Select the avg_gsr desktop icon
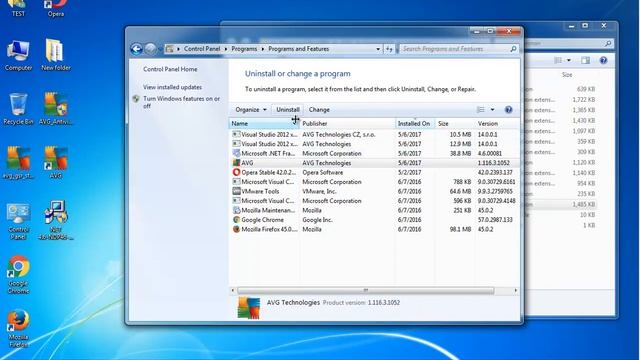This screenshot has height=360, width=640. [x=18, y=163]
